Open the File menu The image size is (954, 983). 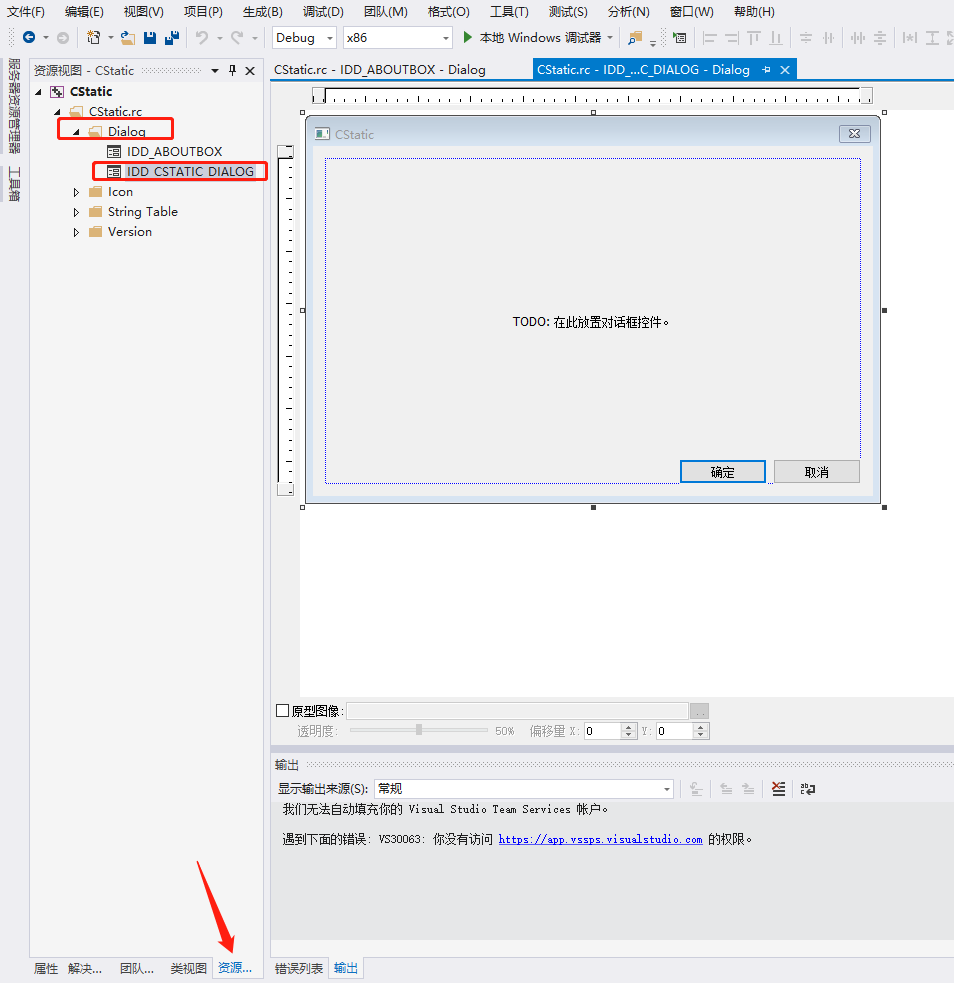coord(26,12)
